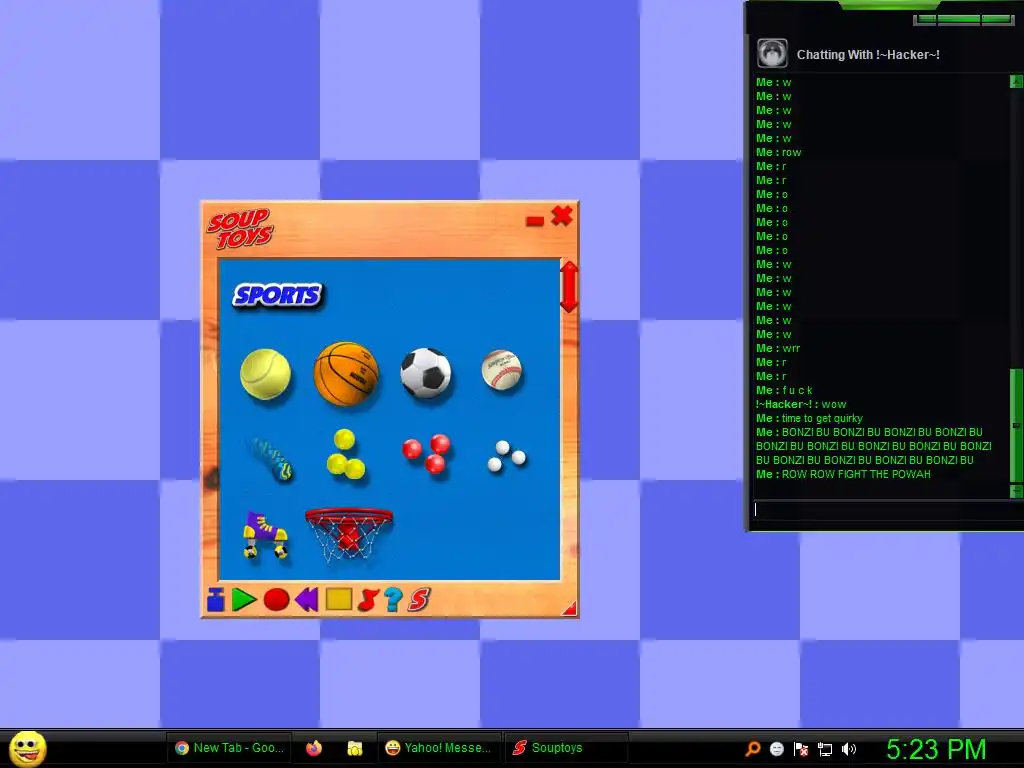
Task: Switch to New Tab - Google Chrome taskbar item
Action: (x=231, y=748)
